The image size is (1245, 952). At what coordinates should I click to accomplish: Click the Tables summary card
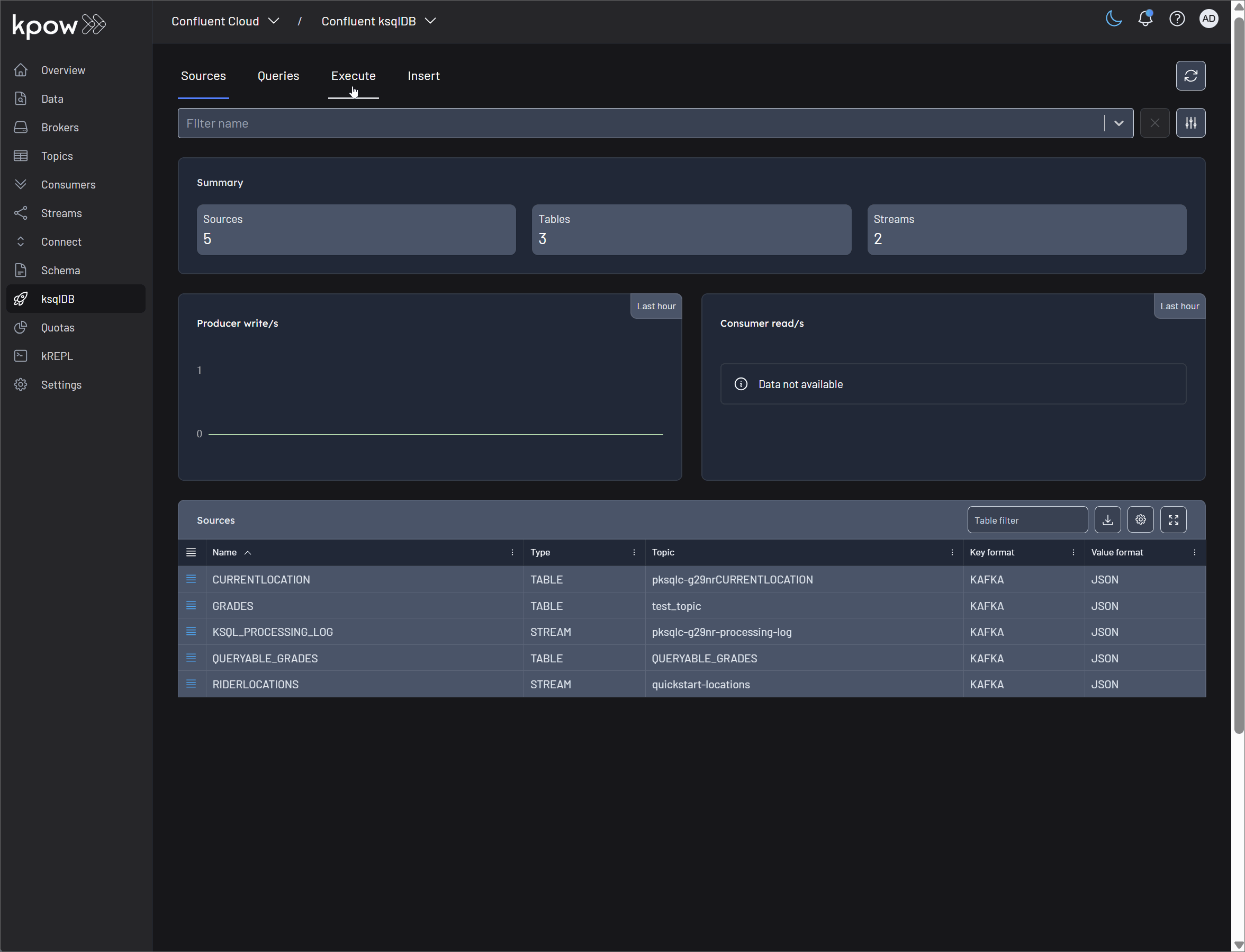pyautogui.click(x=691, y=229)
